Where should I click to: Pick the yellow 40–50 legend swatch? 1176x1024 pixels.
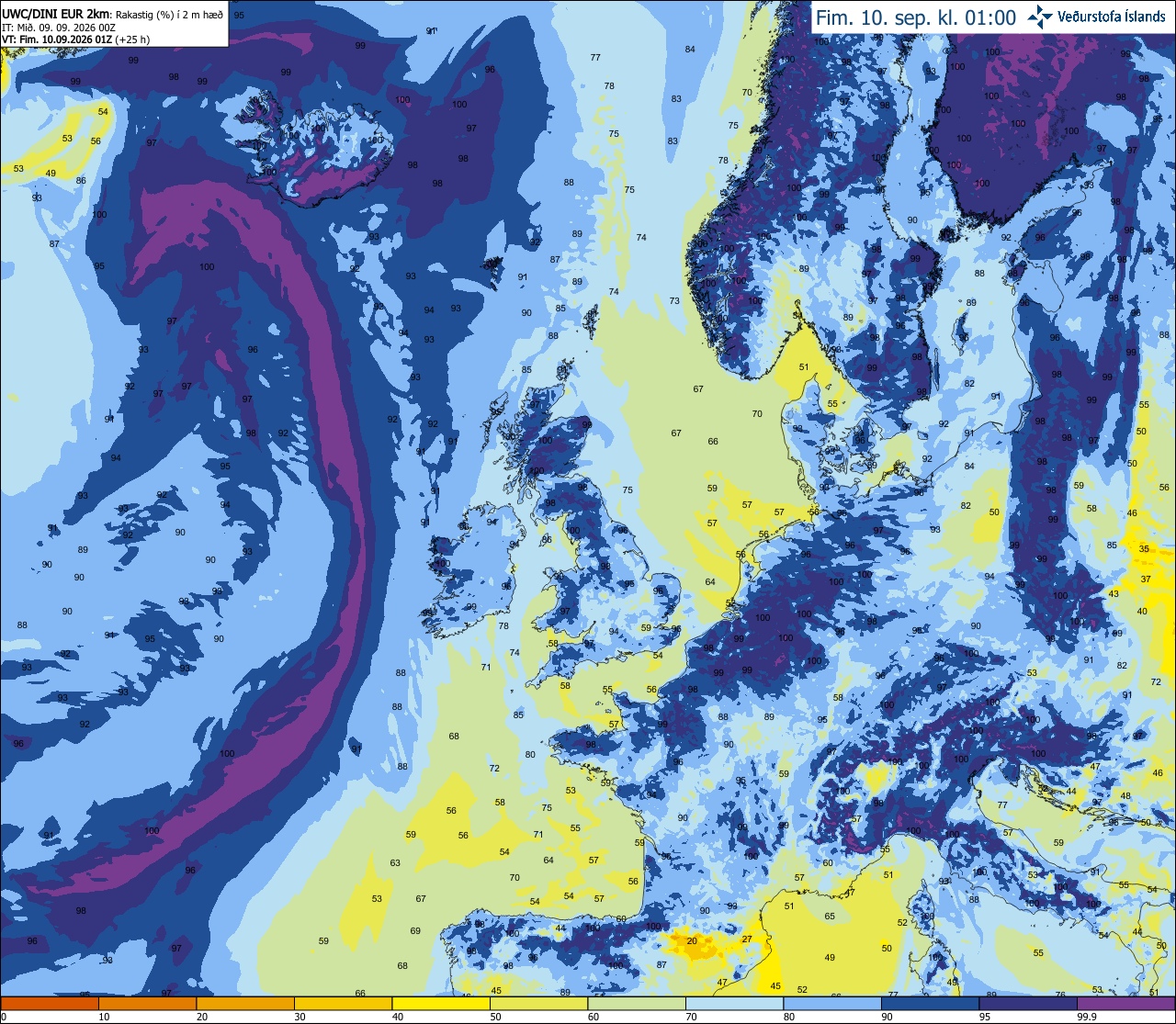click(441, 1003)
